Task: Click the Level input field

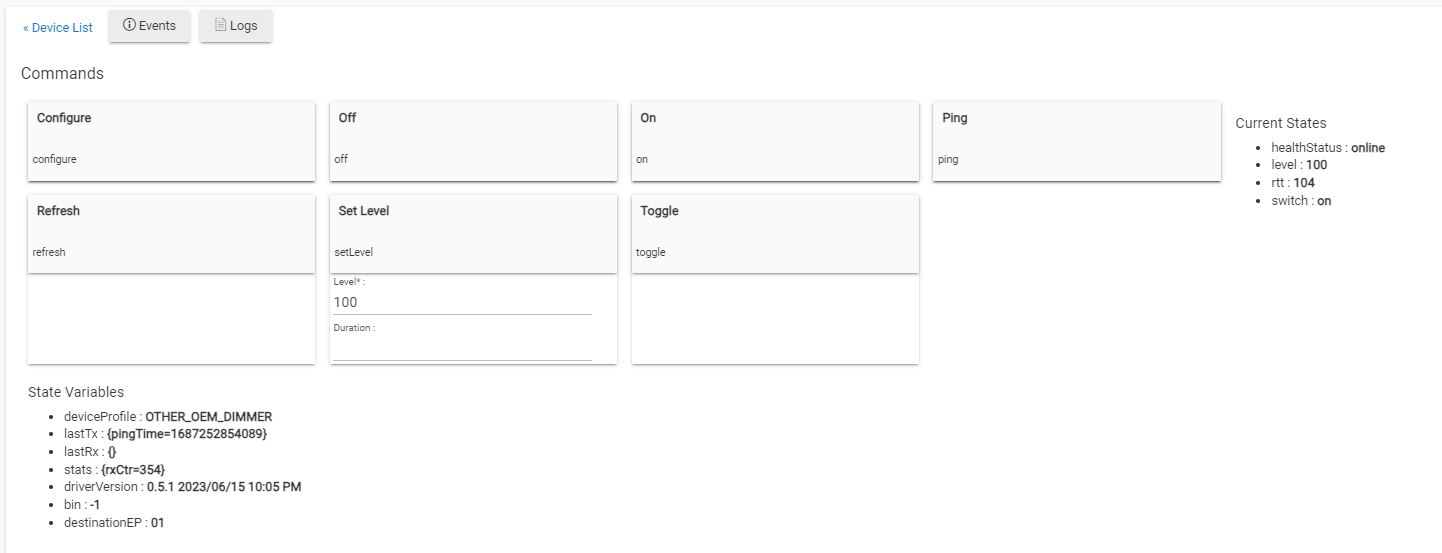Action: click(462, 302)
